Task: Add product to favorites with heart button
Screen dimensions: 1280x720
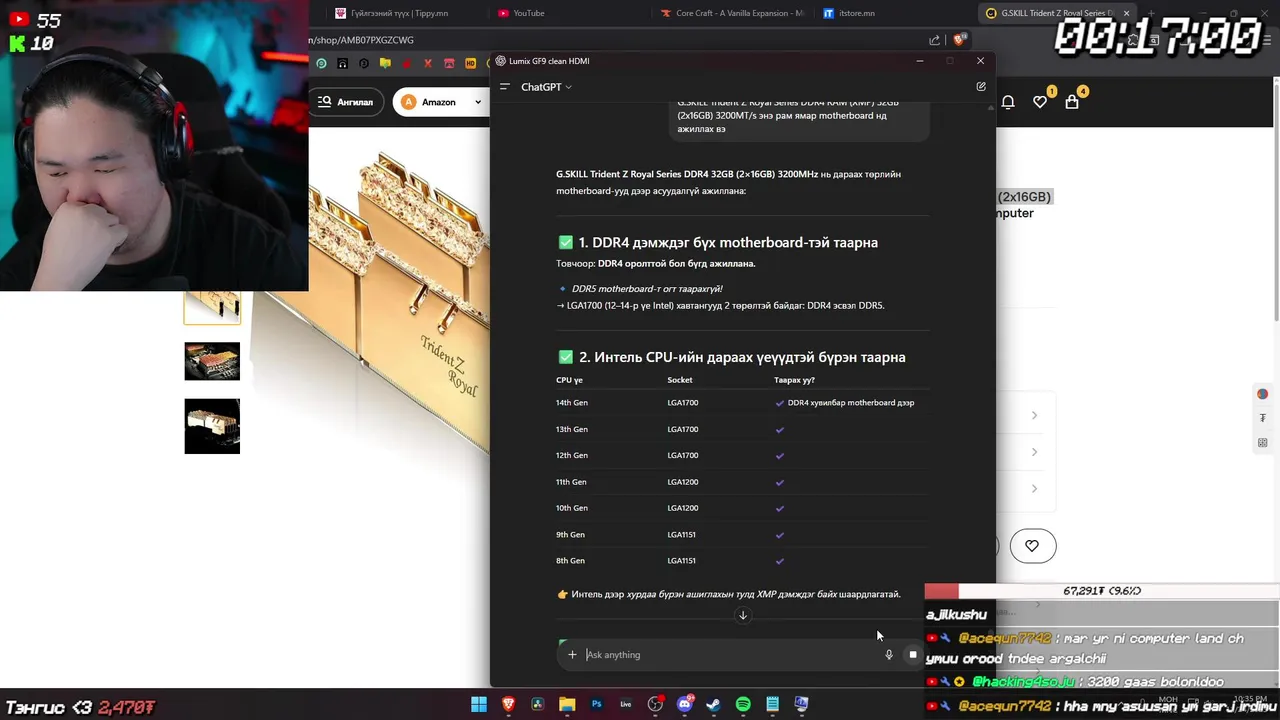Action: (1032, 546)
